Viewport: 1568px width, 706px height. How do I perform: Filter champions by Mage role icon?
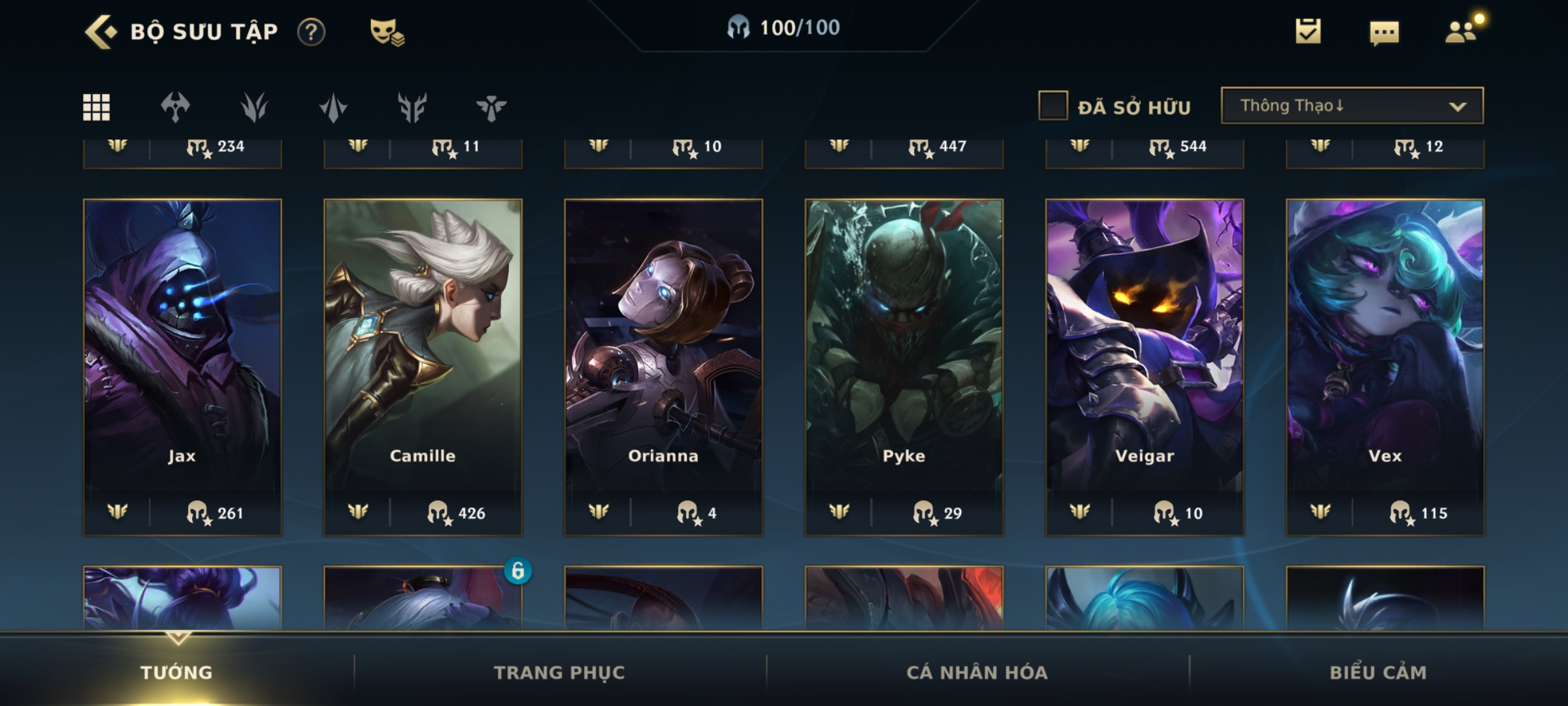[254, 107]
